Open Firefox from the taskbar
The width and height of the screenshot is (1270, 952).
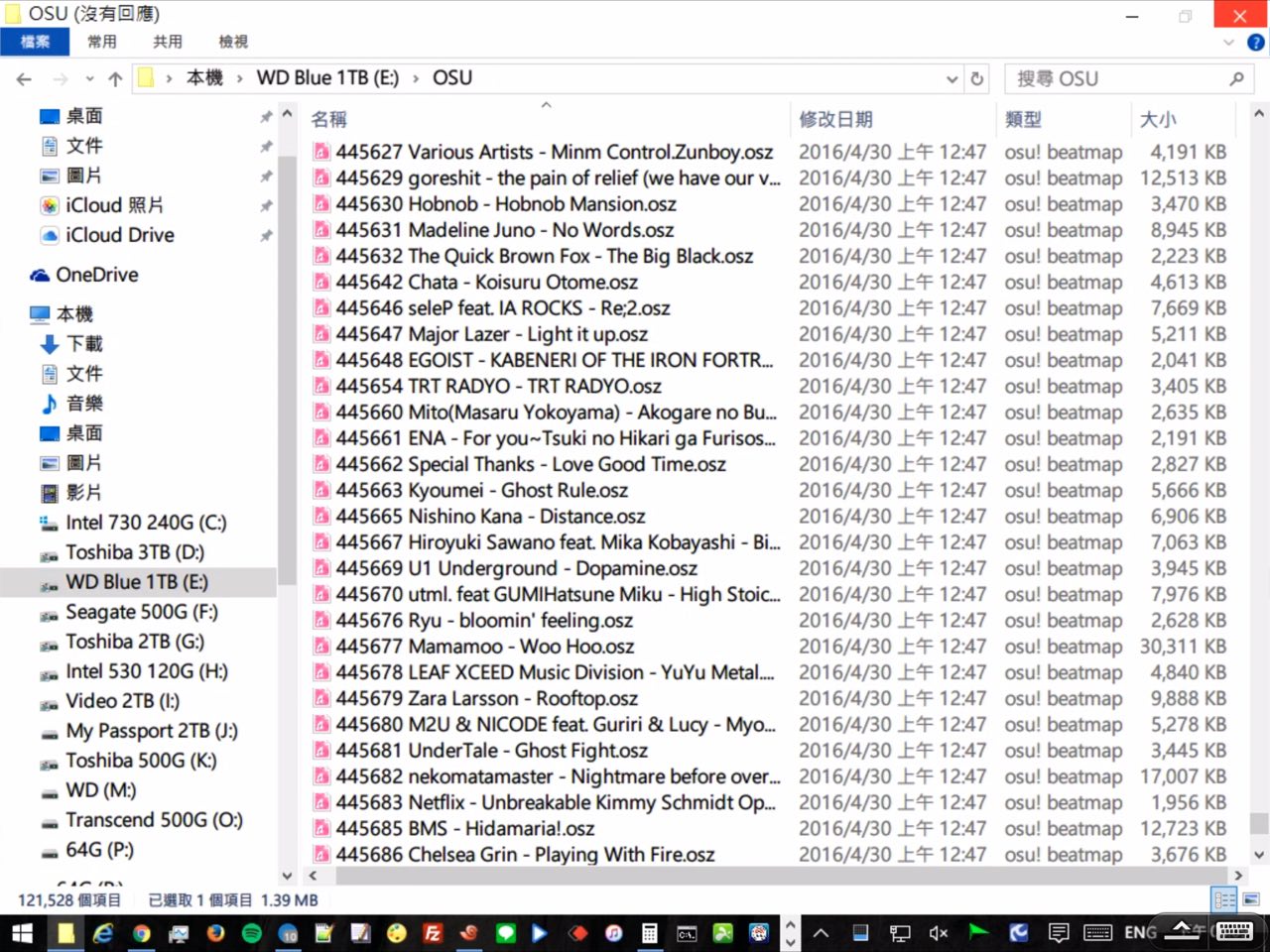tap(215, 933)
